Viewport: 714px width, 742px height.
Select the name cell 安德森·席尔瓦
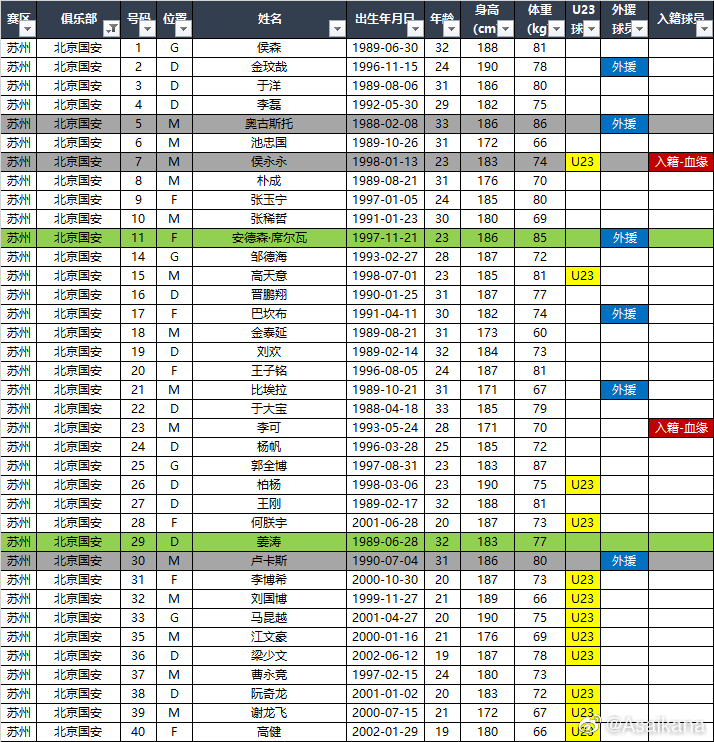click(270, 238)
